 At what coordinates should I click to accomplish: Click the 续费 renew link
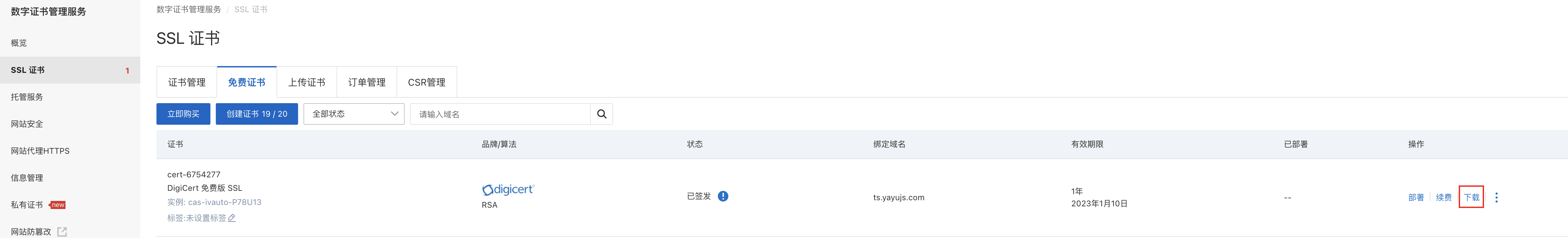coord(1444,197)
